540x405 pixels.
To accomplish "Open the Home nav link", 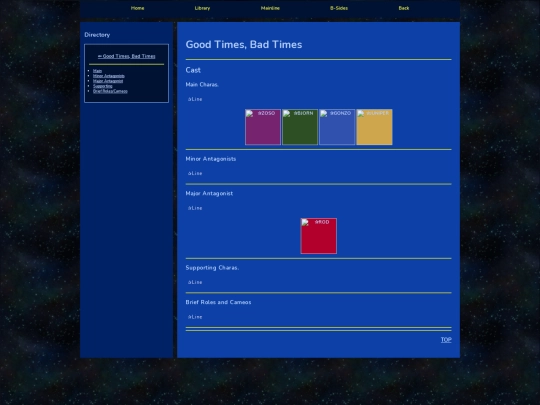I will [x=137, y=8].
